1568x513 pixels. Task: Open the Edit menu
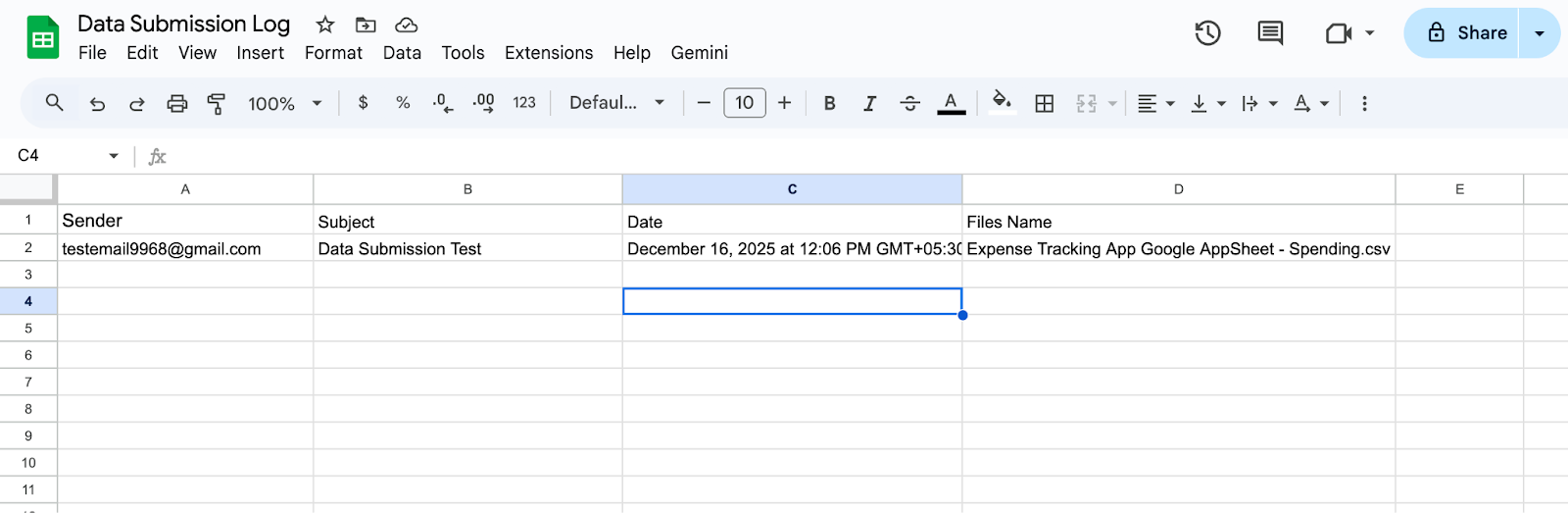(x=142, y=53)
